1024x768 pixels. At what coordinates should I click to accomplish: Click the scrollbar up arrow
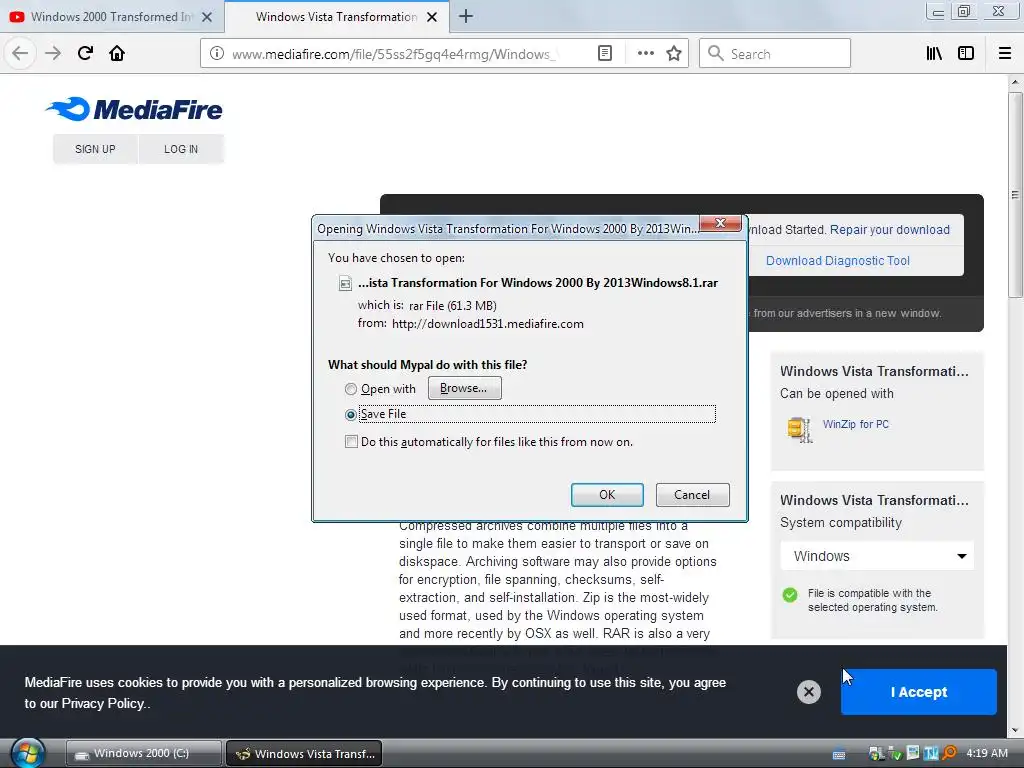click(x=1015, y=82)
